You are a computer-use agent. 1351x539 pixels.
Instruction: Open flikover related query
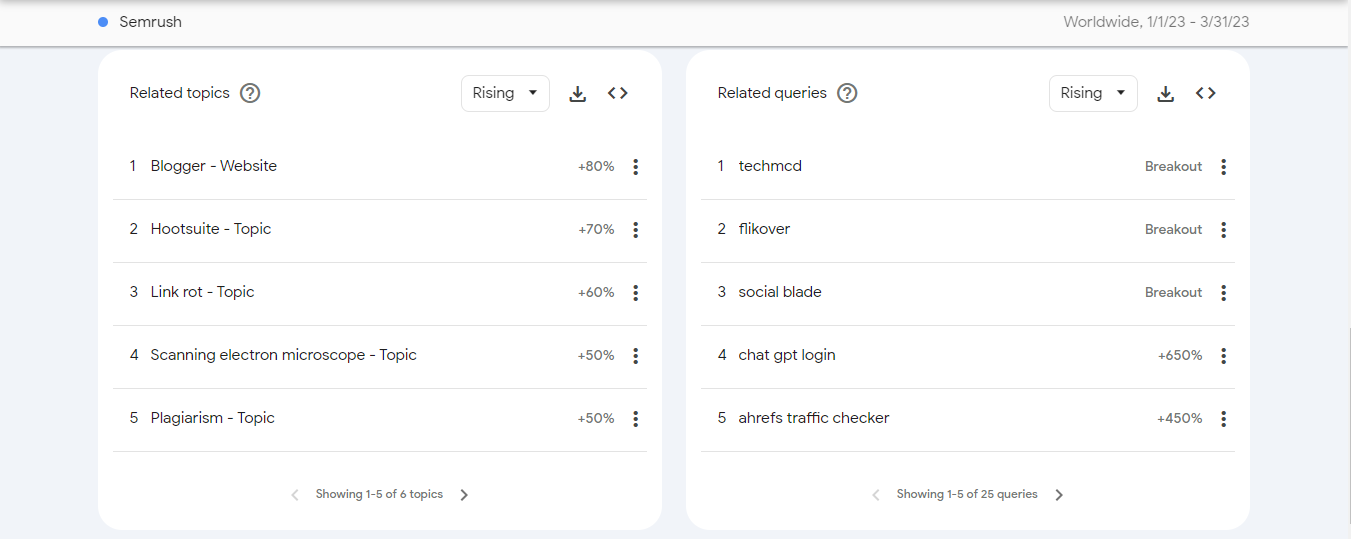(x=764, y=229)
